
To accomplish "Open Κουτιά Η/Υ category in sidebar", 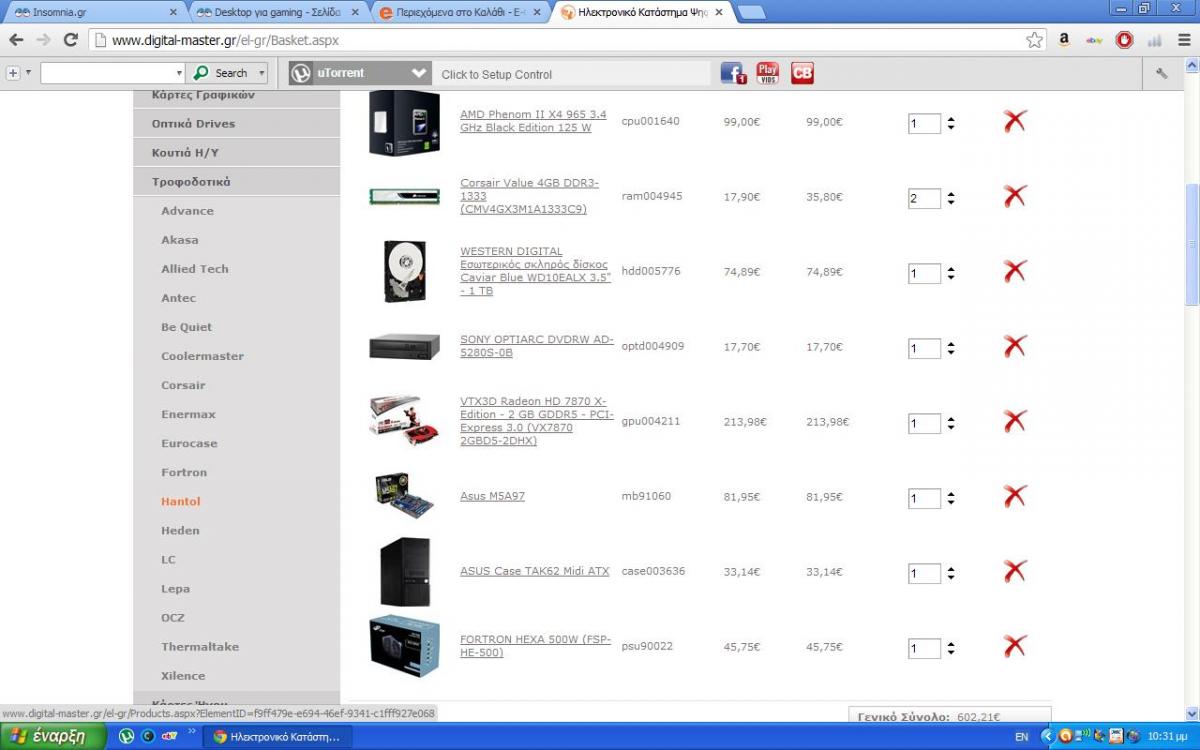I will (x=237, y=153).
